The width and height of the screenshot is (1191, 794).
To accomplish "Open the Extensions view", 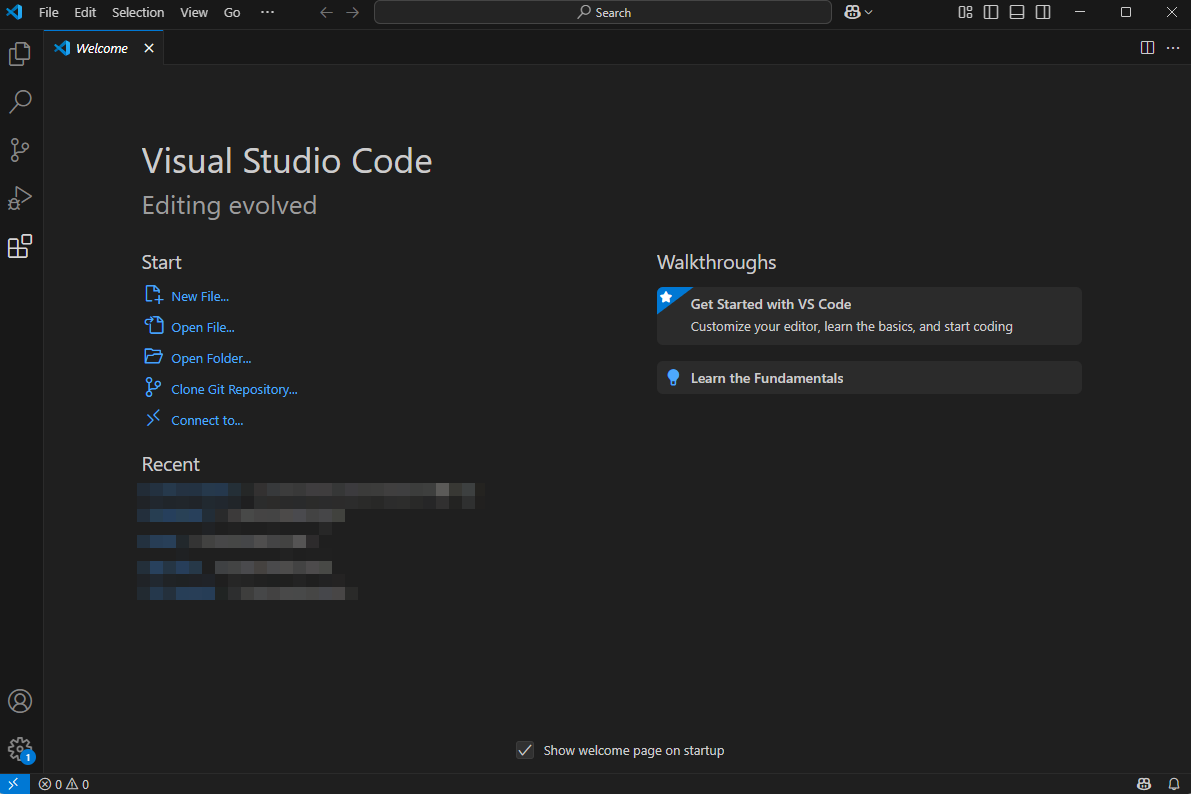I will click(20, 246).
